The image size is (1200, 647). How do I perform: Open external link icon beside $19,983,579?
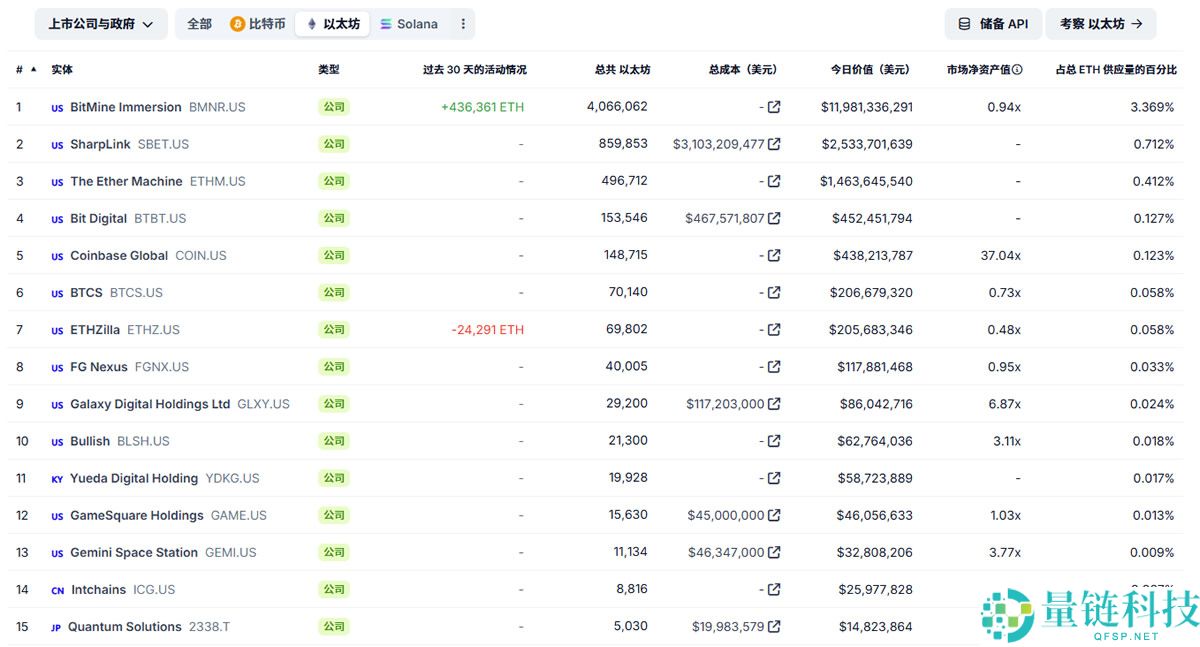click(774, 626)
